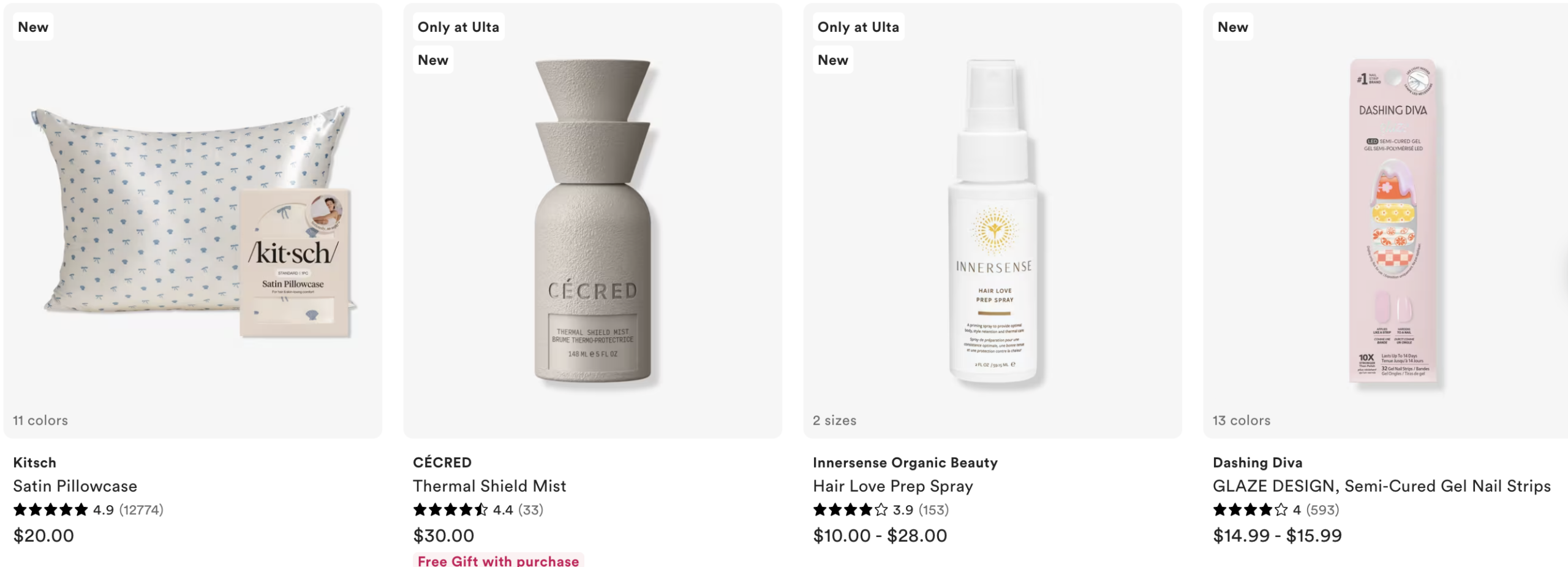
Task: Click the 13 colors label on nail strips
Action: click(x=1242, y=420)
